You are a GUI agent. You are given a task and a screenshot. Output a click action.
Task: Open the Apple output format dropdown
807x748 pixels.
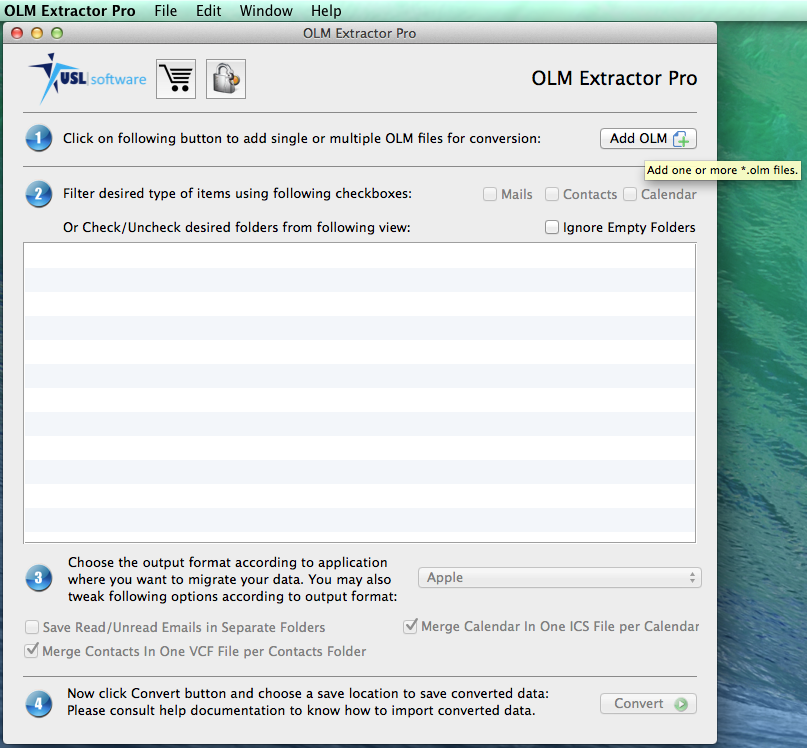click(x=559, y=578)
